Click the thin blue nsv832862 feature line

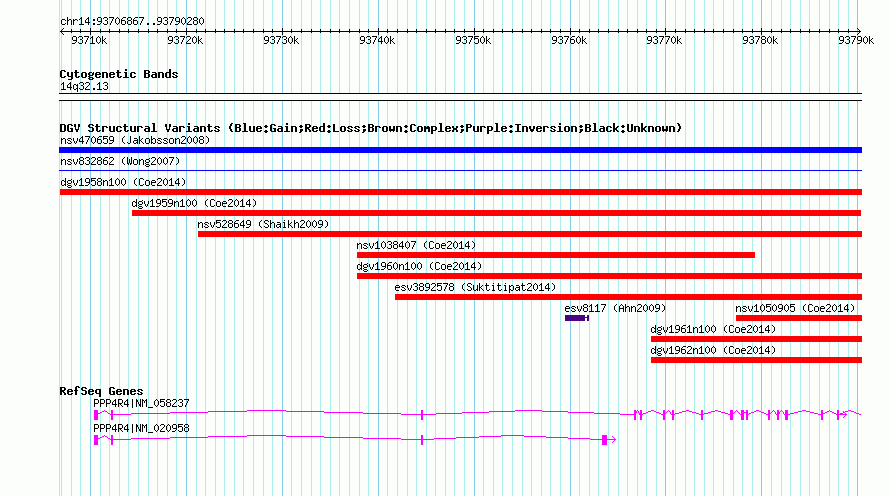tap(460, 170)
